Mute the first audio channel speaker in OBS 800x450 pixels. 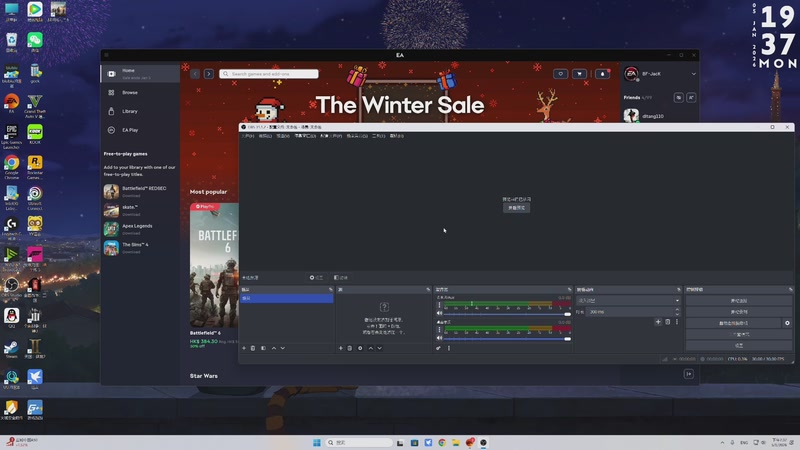[x=439, y=313]
